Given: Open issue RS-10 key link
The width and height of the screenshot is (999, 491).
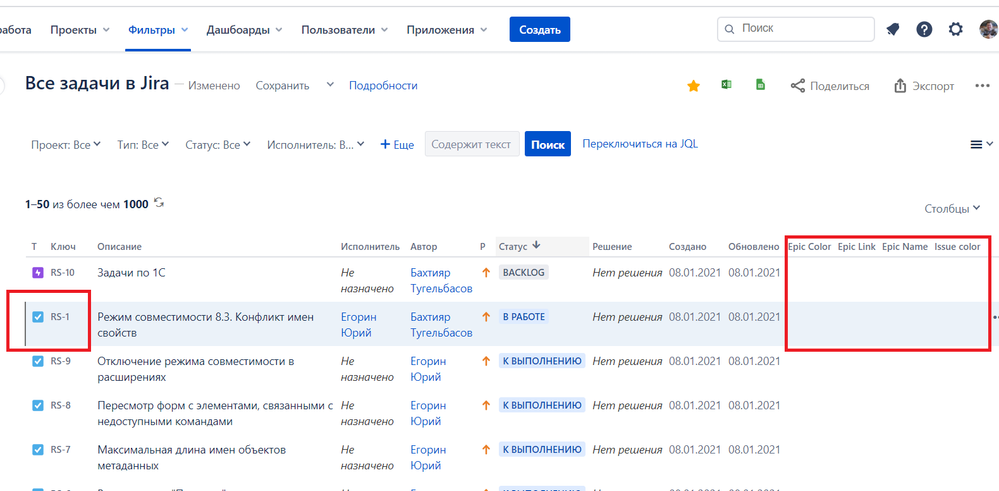Looking at the screenshot, I should (62, 273).
